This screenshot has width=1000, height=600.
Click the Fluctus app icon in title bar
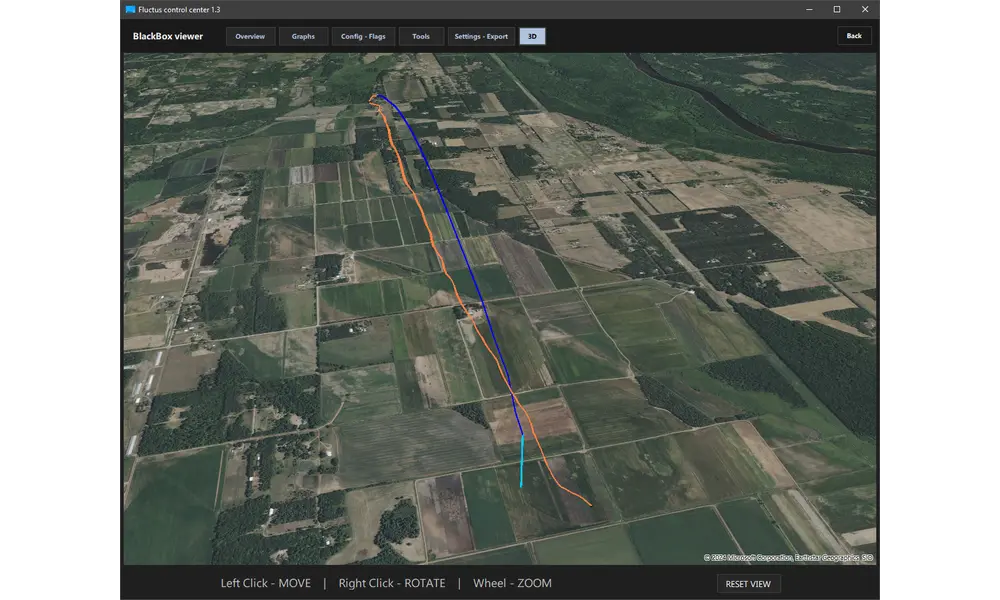(130, 9)
